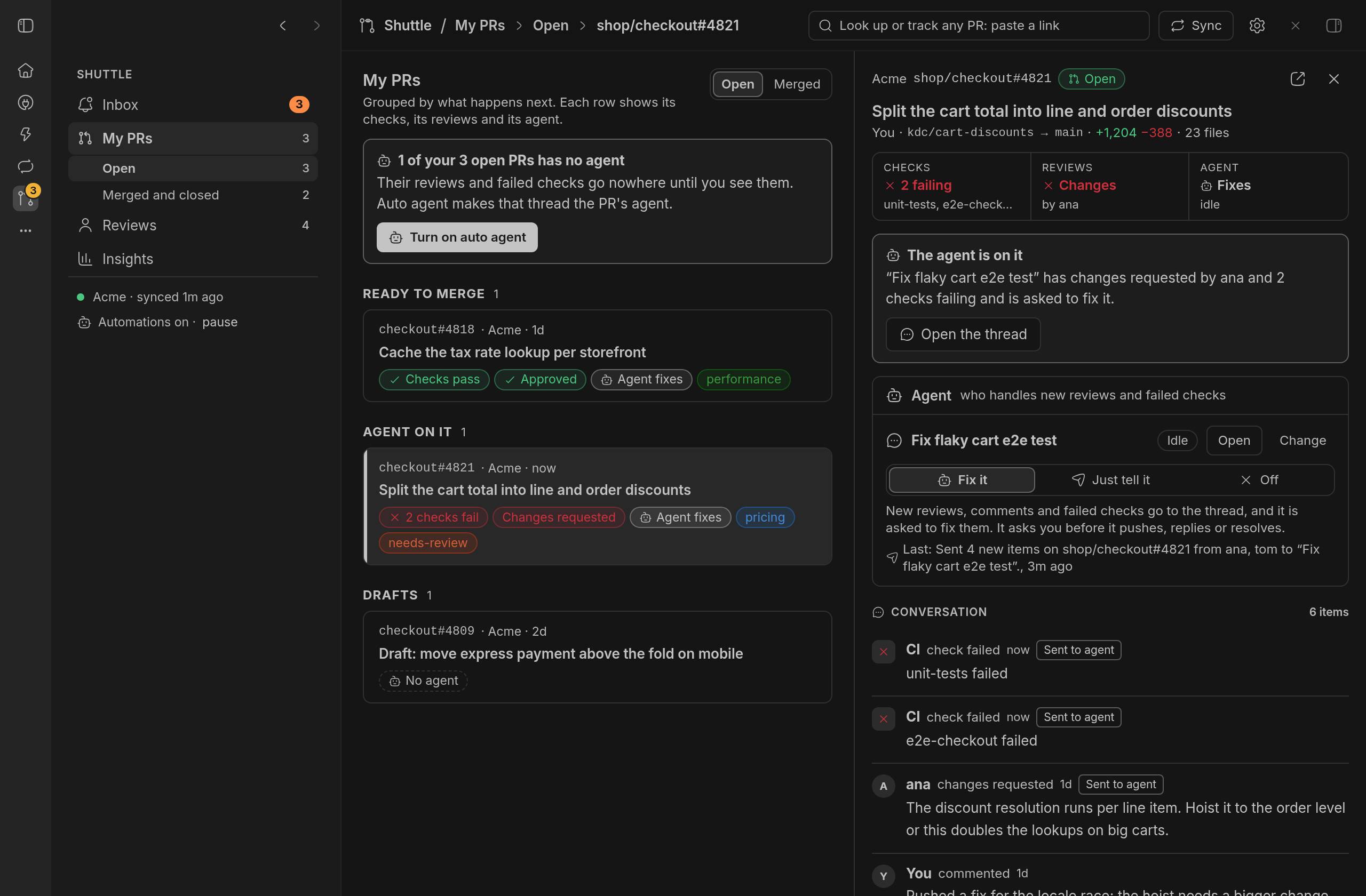Viewport: 1366px width, 896px height.
Task: Toggle the right side panel icon
Action: pos(1333,25)
